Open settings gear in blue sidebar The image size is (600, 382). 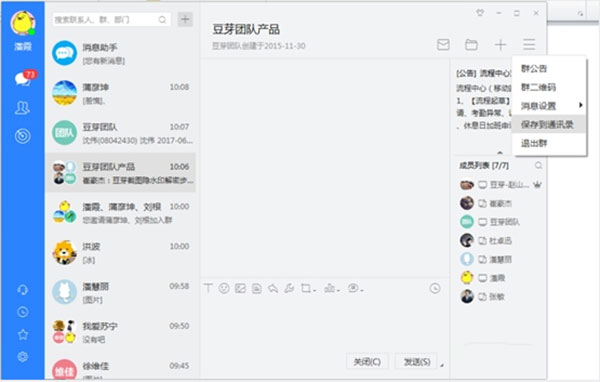click(23, 357)
